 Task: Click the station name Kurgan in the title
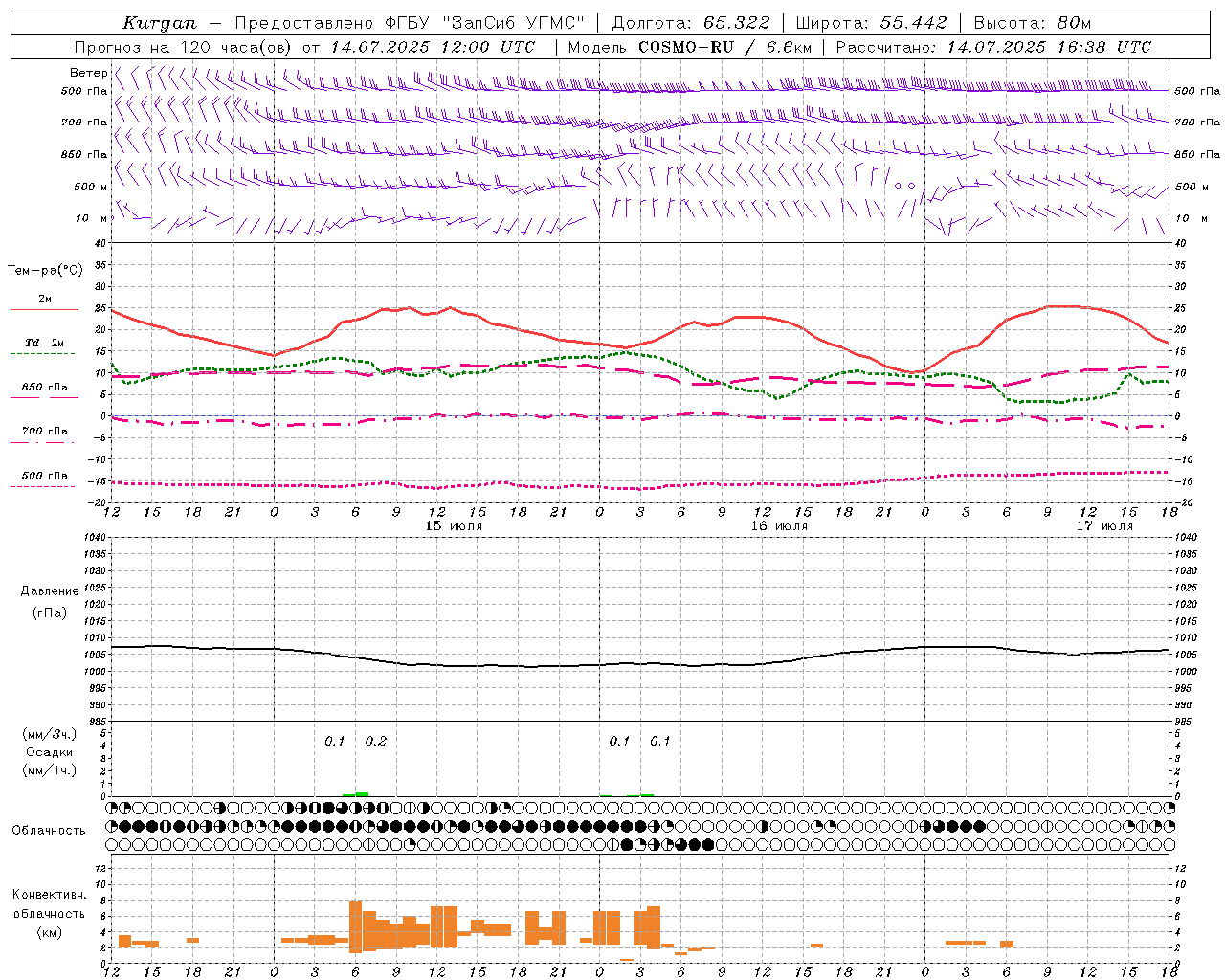pyautogui.click(x=160, y=23)
